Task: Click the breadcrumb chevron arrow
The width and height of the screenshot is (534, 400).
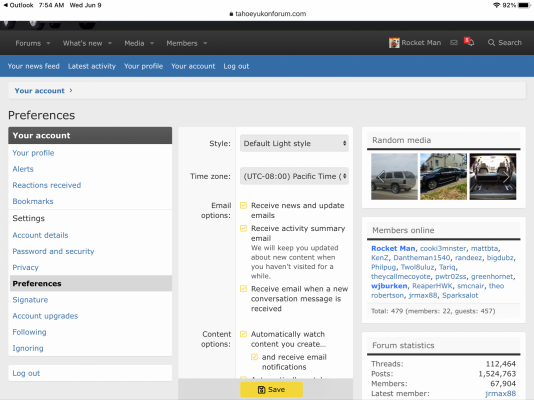Action: (71, 91)
